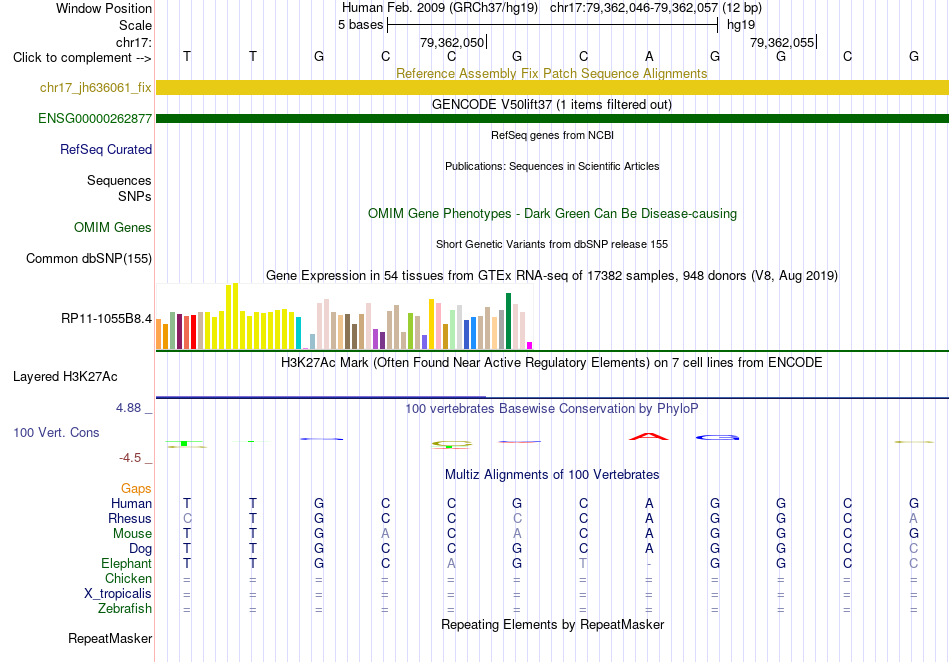Click the dark green GENCODE gene bar
Screen dimensions: 950x662
[x=553, y=118]
